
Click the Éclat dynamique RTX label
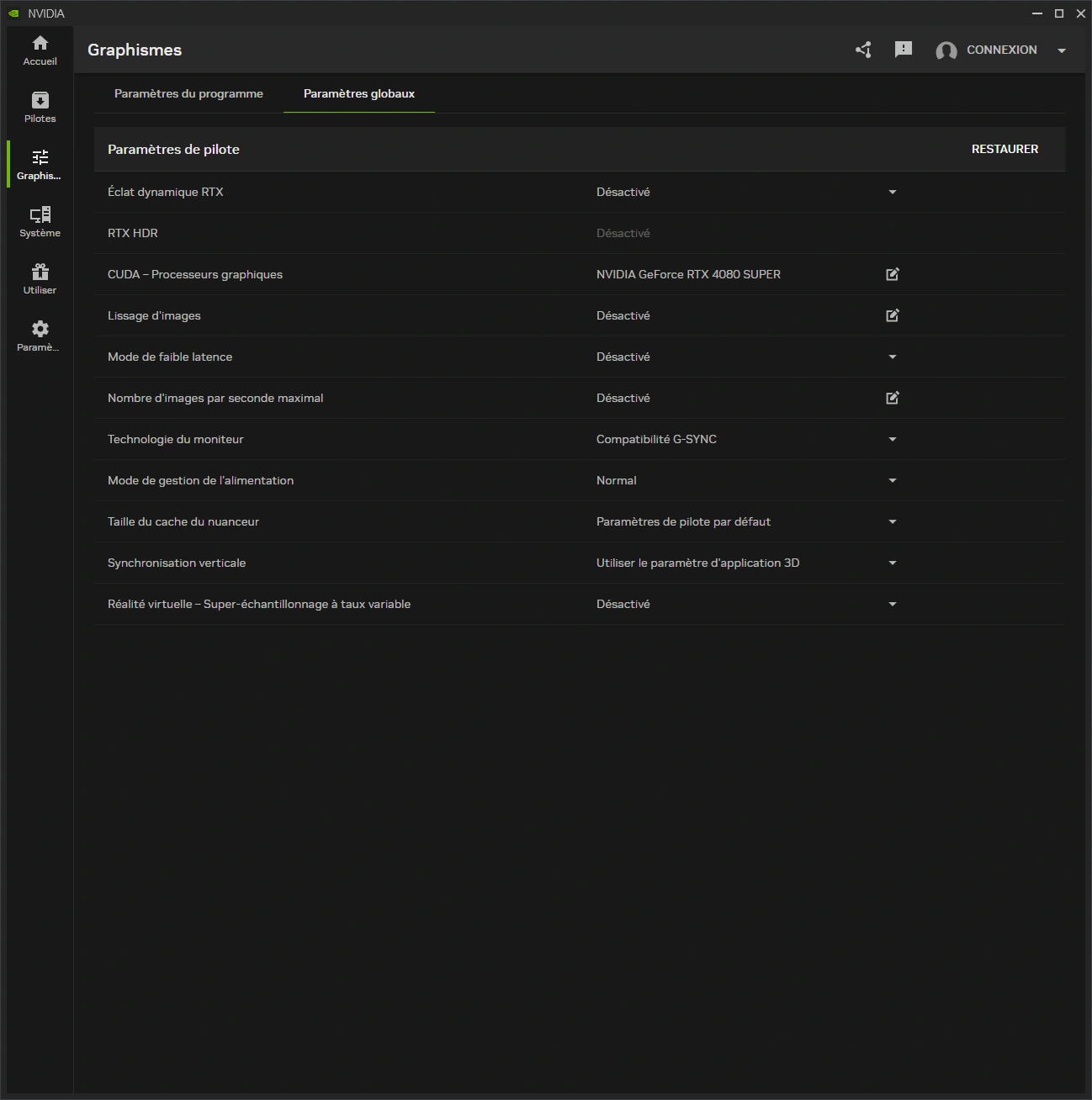(x=166, y=192)
